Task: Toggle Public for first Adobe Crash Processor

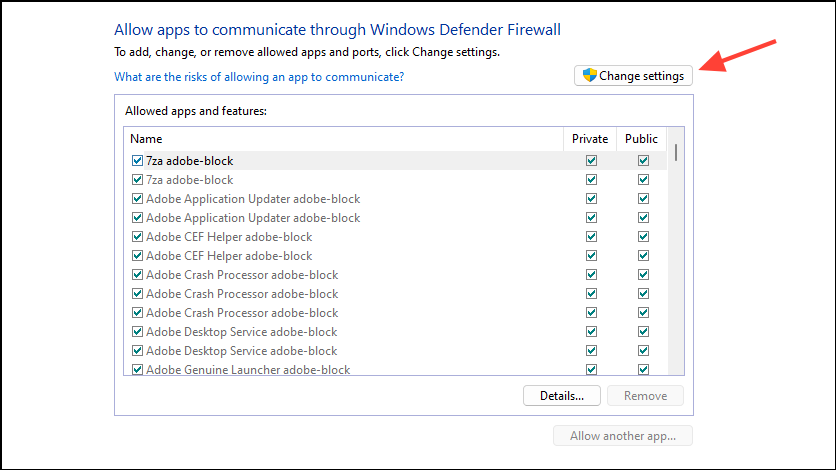Action: coord(643,275)
